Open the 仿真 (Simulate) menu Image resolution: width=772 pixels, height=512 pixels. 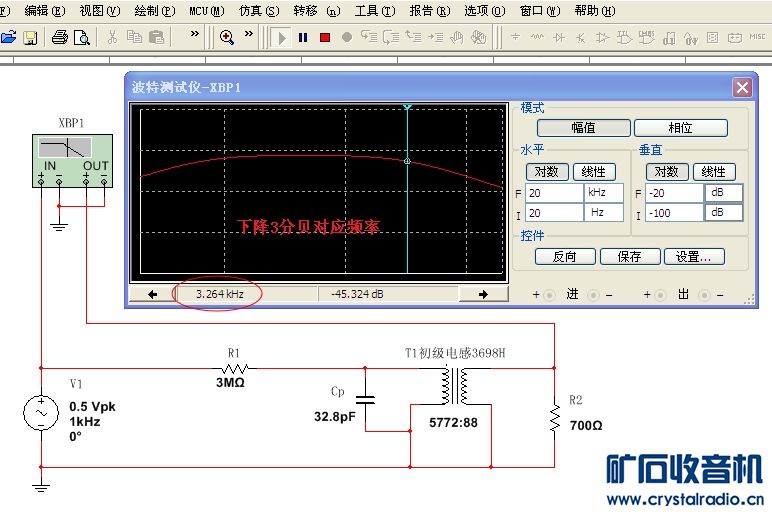[x=257, y=10]
